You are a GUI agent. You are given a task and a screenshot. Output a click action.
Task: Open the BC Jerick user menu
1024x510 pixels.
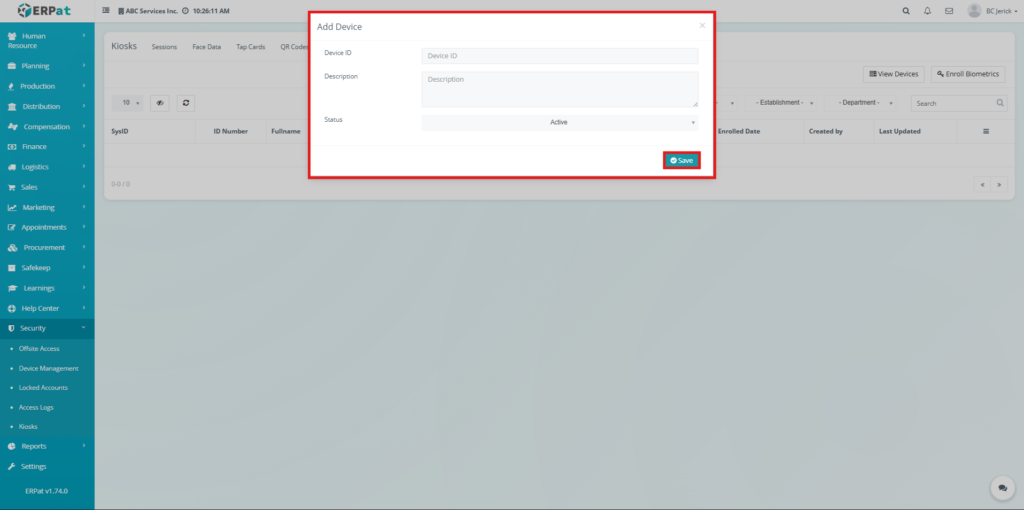993,11
